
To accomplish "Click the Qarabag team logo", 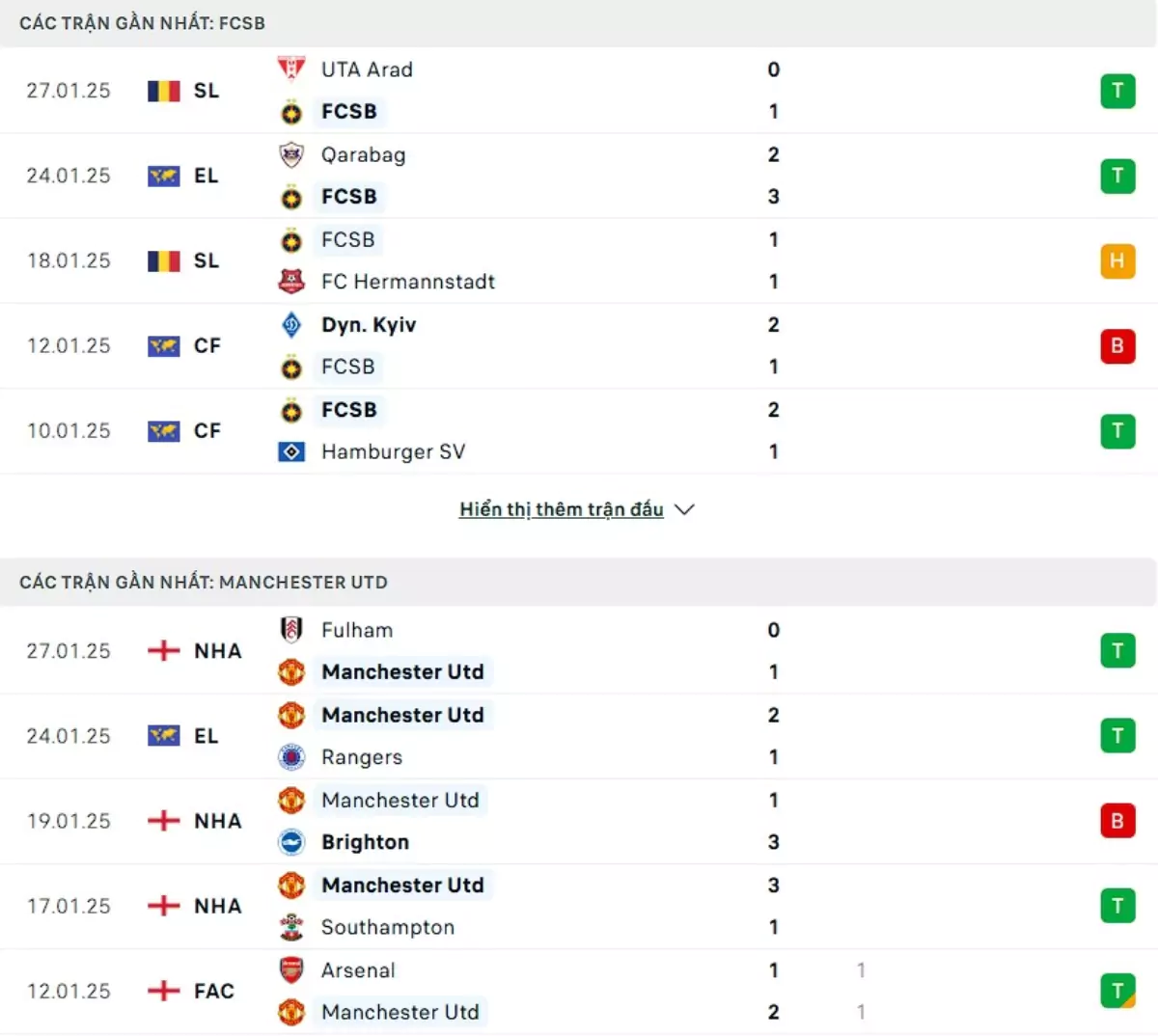I will pos(291,154).
